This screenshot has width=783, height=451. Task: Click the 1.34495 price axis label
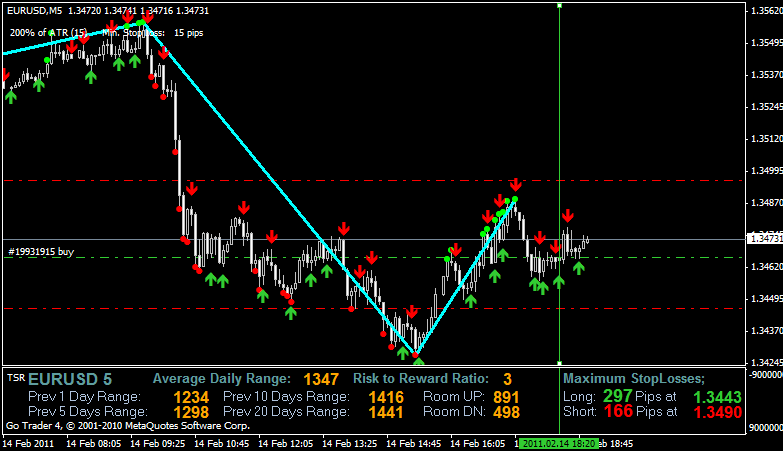[x=766, y=299]
